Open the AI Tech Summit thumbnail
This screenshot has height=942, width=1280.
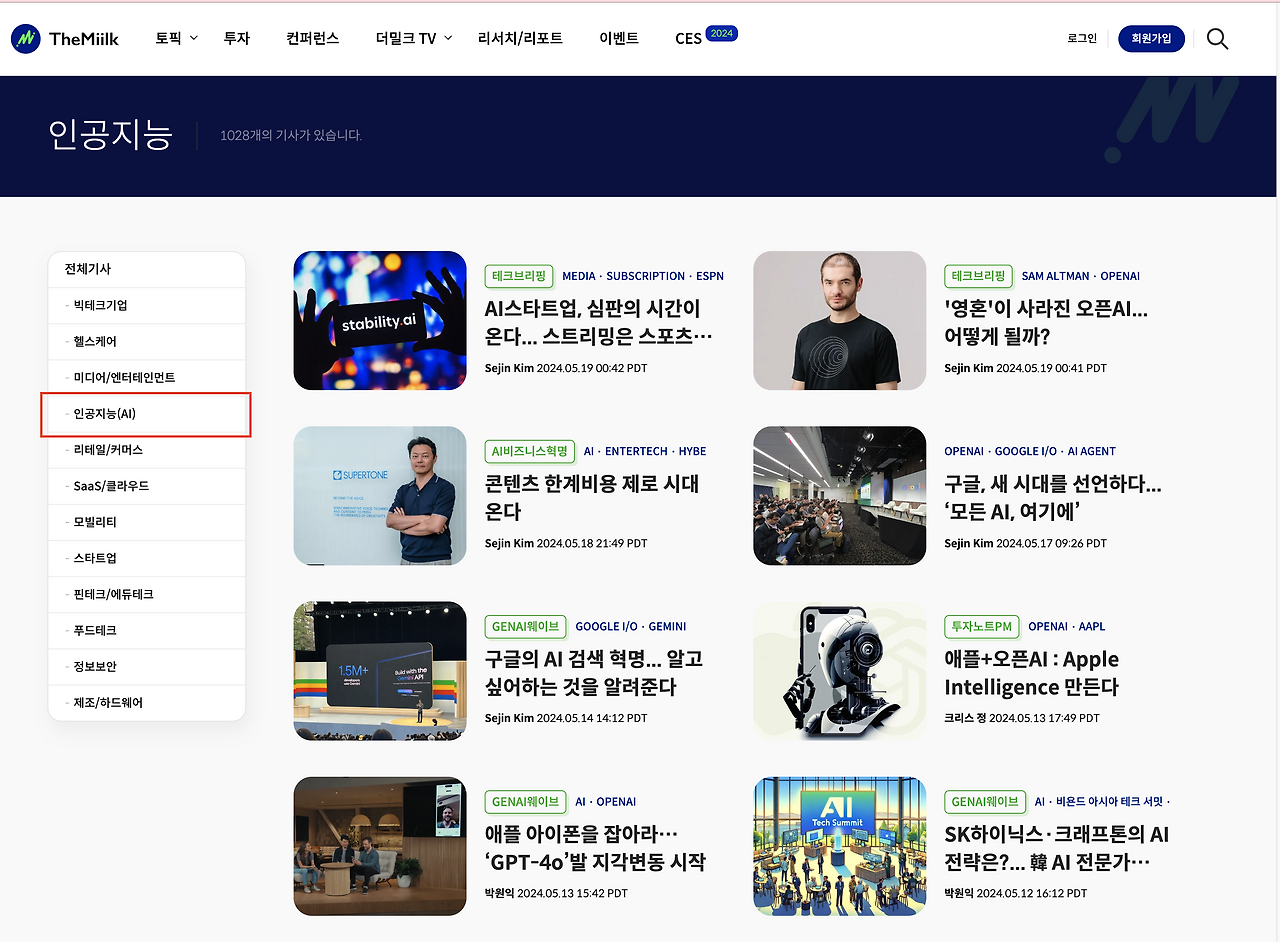(840, 846)
